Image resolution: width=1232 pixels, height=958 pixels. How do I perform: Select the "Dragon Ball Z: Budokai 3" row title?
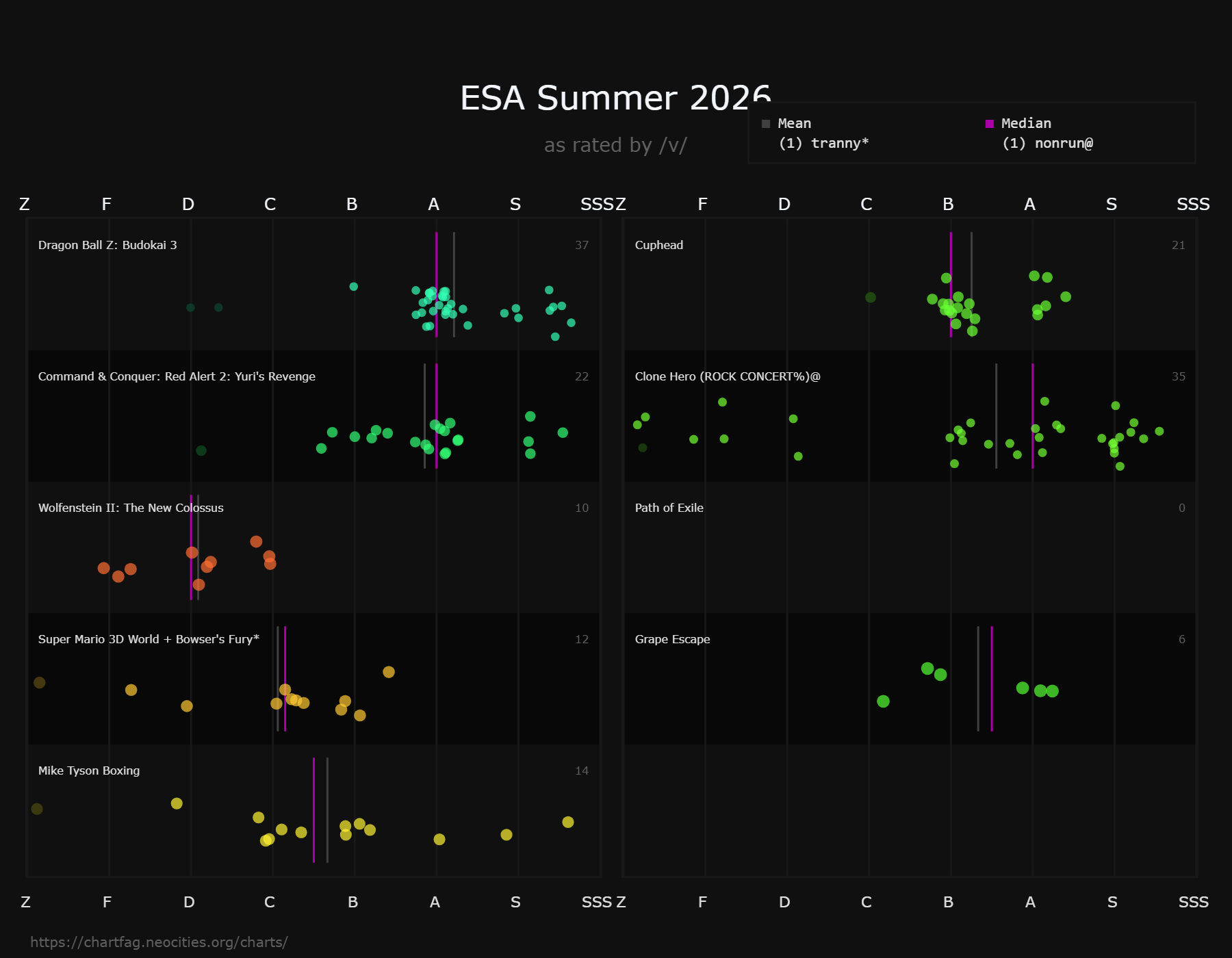point(107,245)
